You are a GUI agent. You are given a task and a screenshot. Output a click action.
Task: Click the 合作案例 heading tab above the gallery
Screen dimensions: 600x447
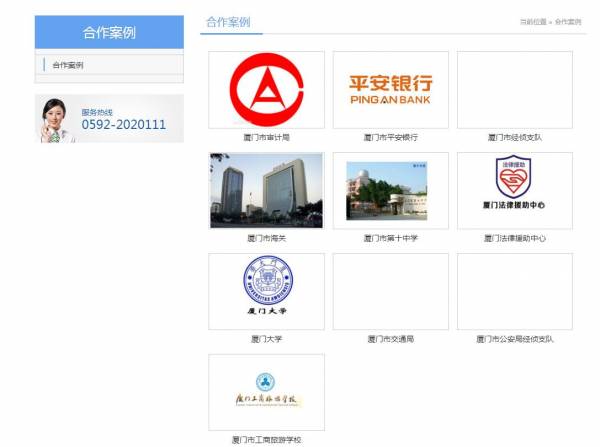(228, 22)
